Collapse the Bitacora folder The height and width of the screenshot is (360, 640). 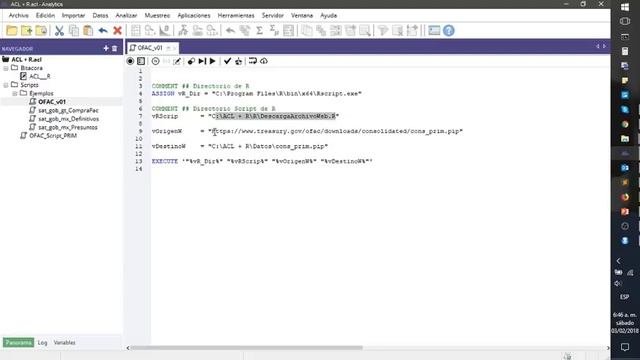click(x=6, y=68)
